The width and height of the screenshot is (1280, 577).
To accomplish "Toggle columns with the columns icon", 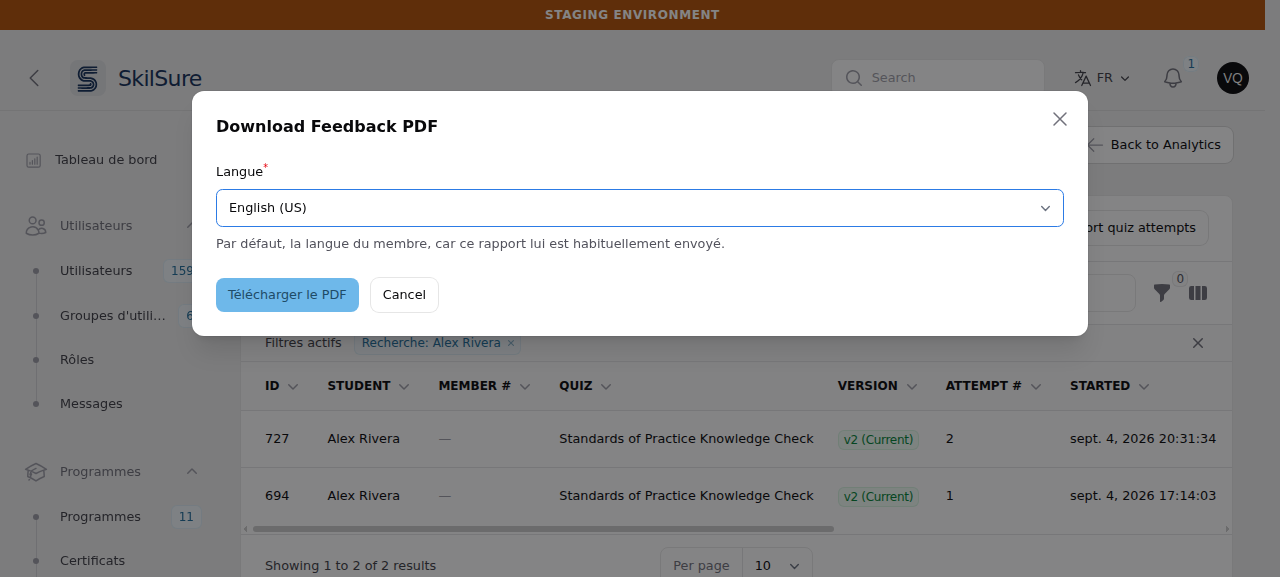I will 1198,293.
